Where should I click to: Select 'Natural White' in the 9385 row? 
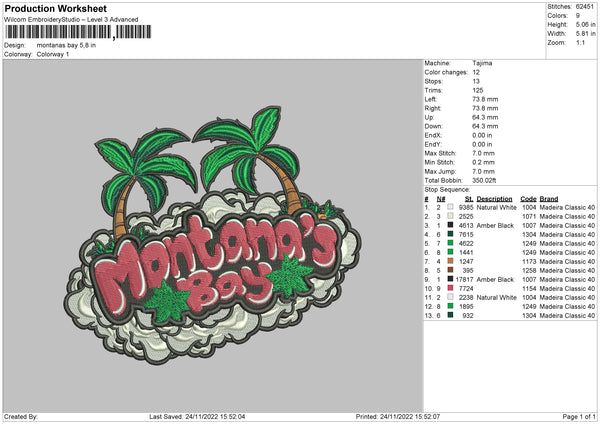[496, 207]
